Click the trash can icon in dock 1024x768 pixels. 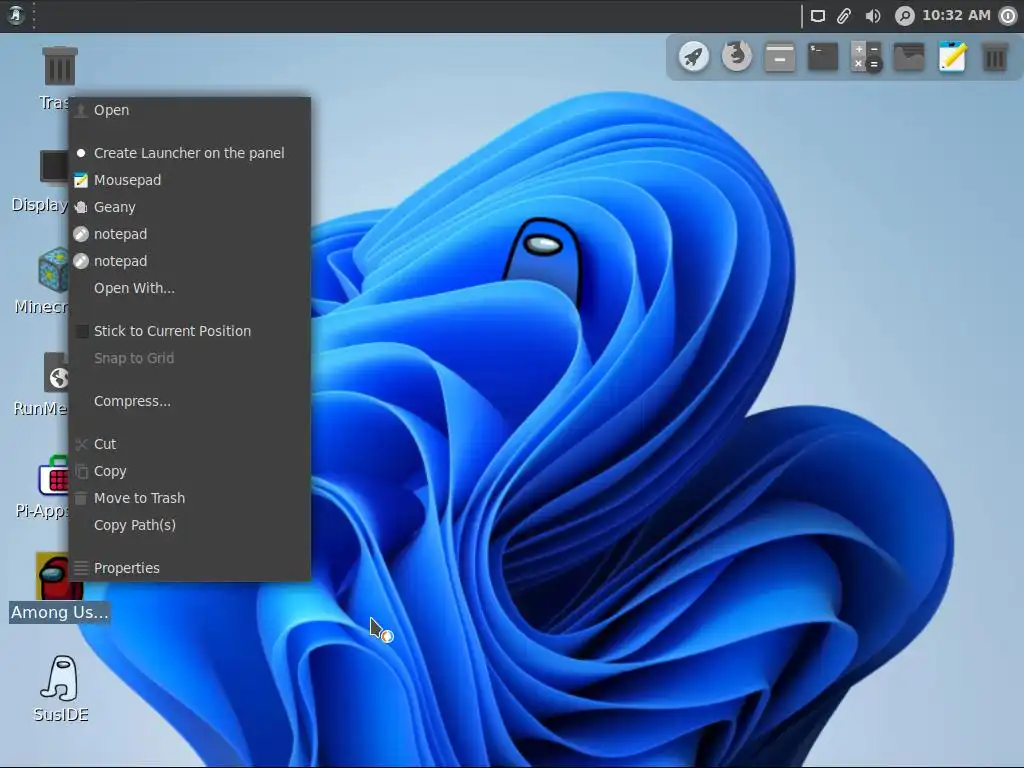pos(995,57)
